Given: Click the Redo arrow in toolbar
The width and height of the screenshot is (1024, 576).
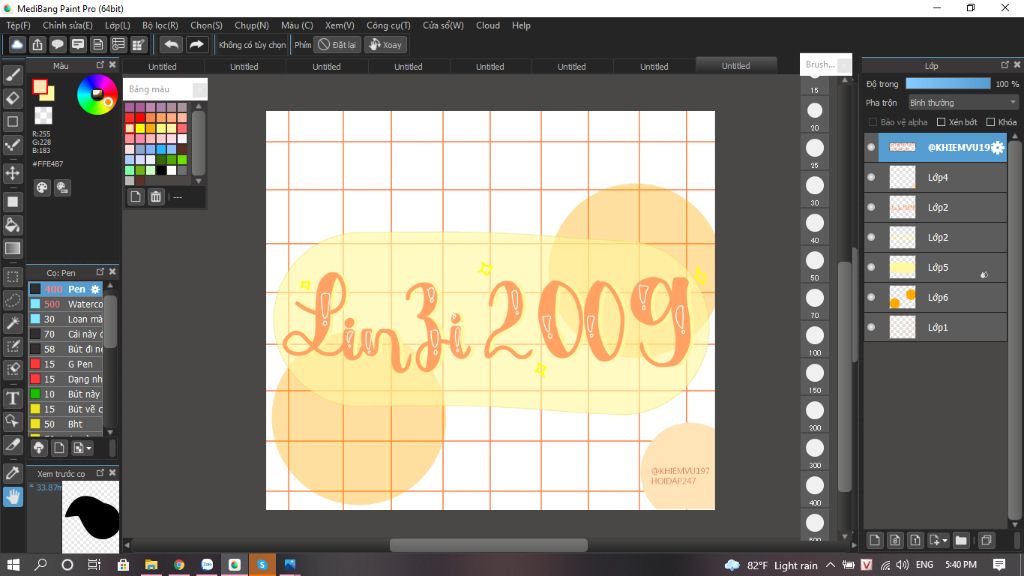Looking at the screenshot, I should point(196,44).
